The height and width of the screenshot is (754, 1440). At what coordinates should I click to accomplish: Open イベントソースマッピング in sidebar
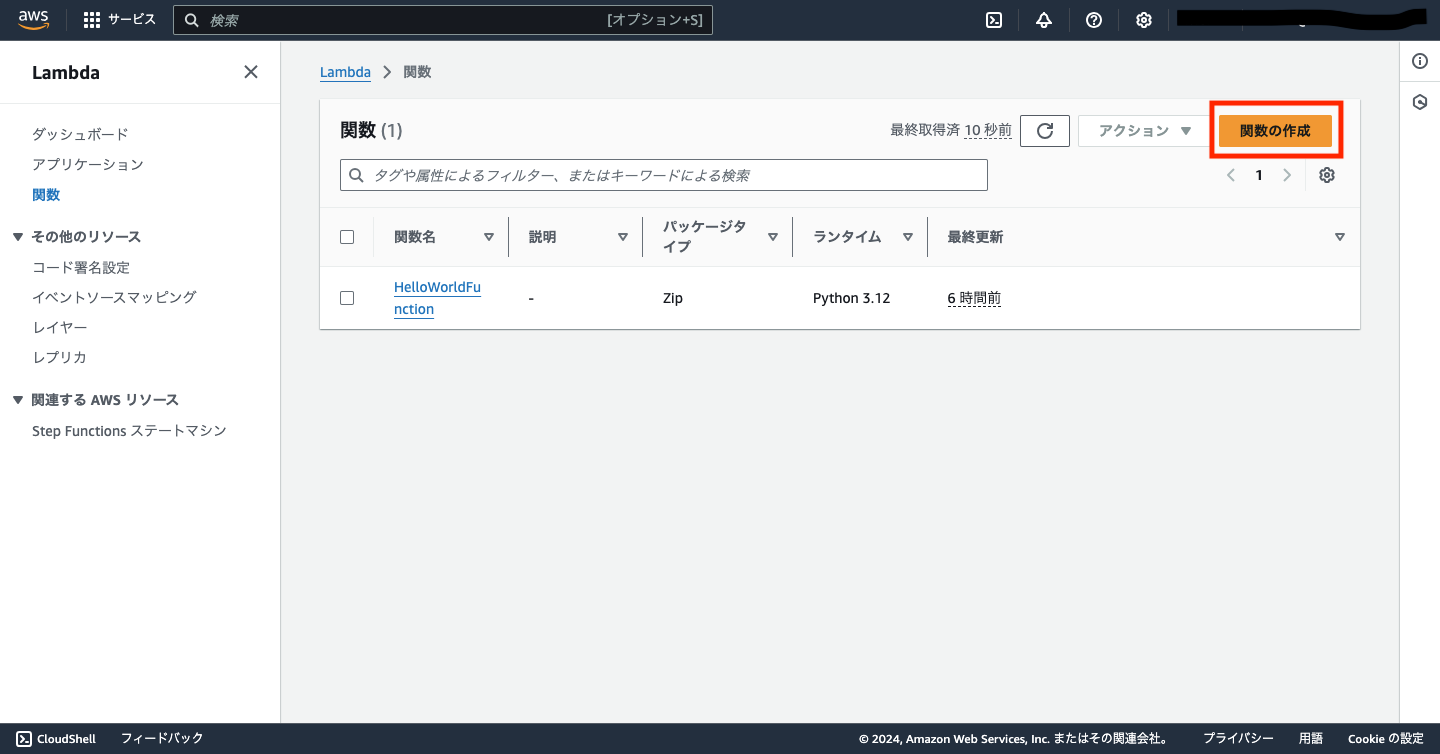(x=114, y=297)
